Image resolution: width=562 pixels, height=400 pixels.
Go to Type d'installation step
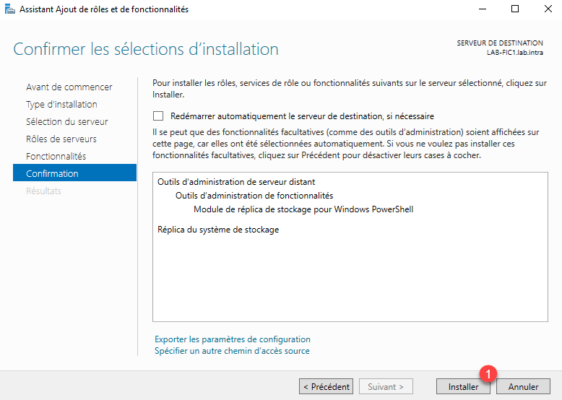(x=62, y=104)
